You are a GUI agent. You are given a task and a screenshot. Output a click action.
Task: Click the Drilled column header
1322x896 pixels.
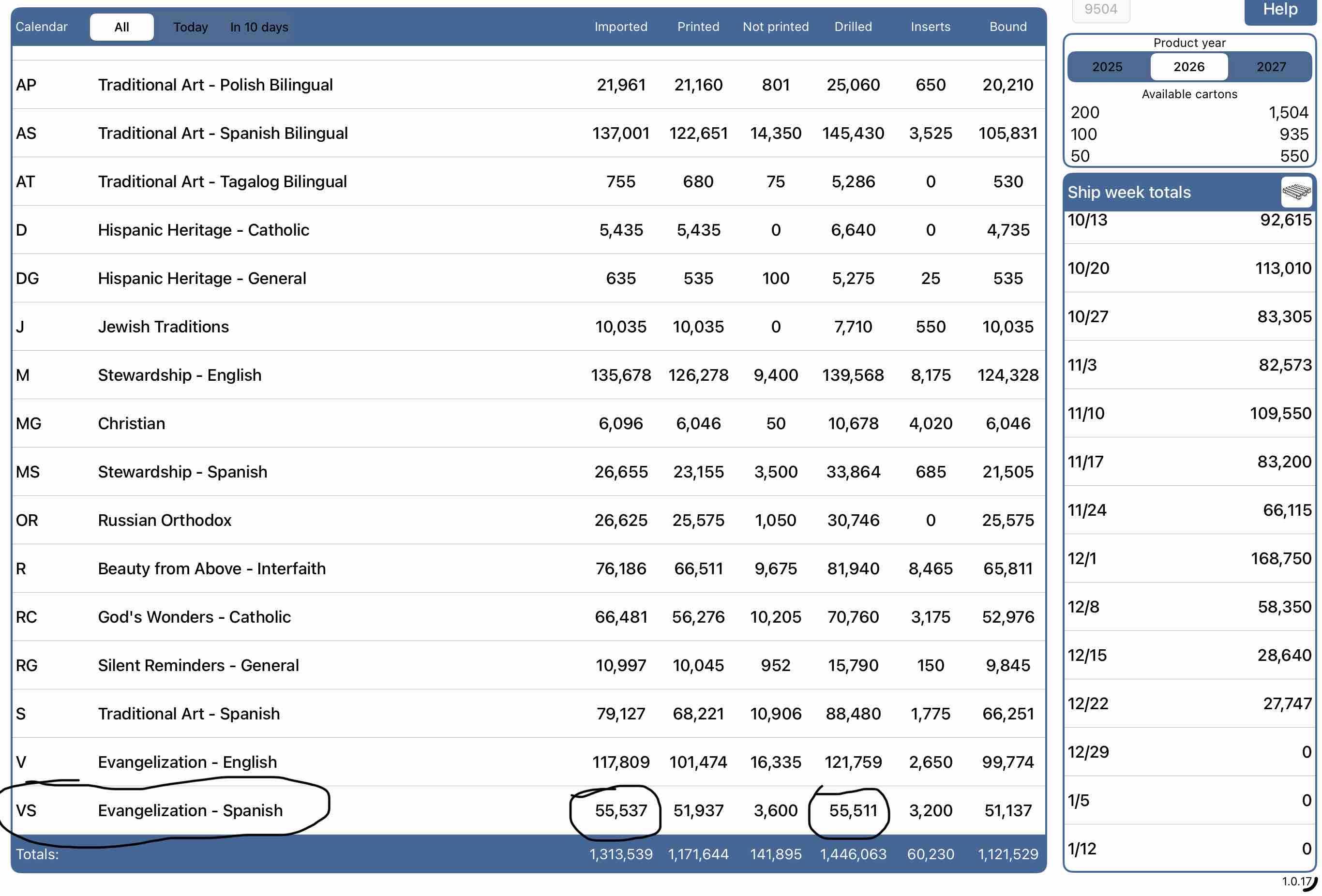pyautogui.click(x=853, y=27)
